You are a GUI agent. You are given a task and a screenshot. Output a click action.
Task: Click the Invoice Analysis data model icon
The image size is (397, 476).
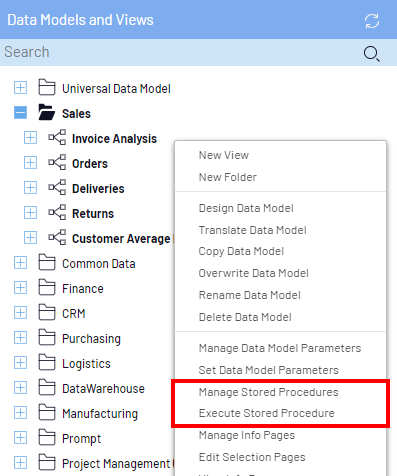(x=57, y=137)
